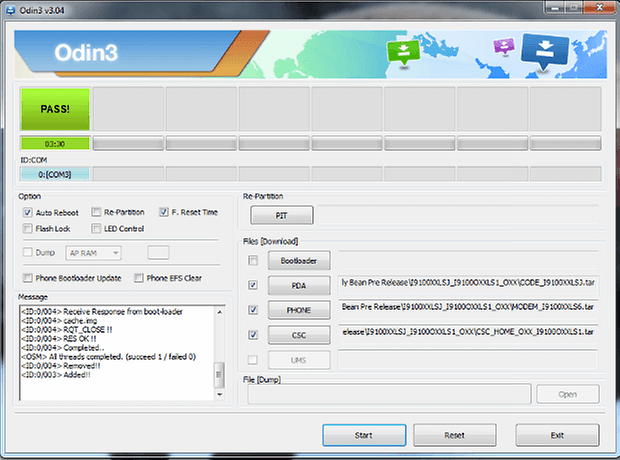The image size is (620, 460).
Task: Click the 'Receive Response from boot-loader' log line
Action: pos(102,312)
